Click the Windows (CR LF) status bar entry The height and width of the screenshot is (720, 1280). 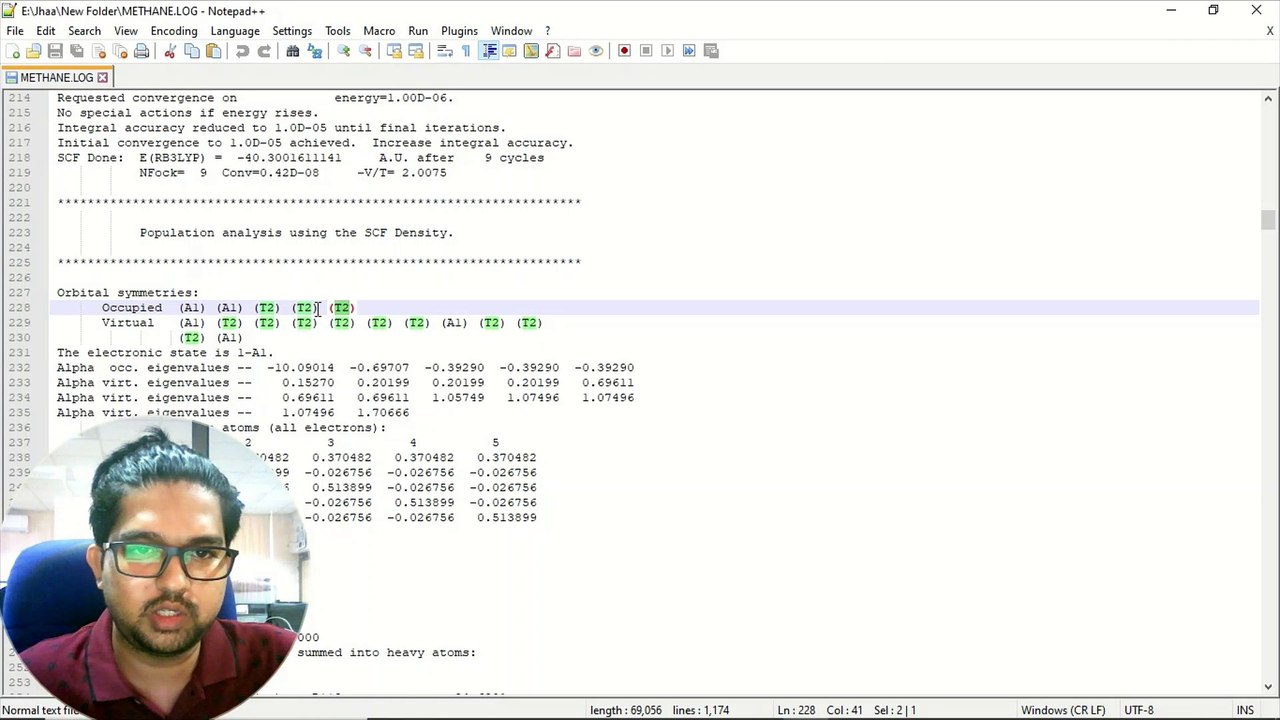click(x=1062, y=710)
